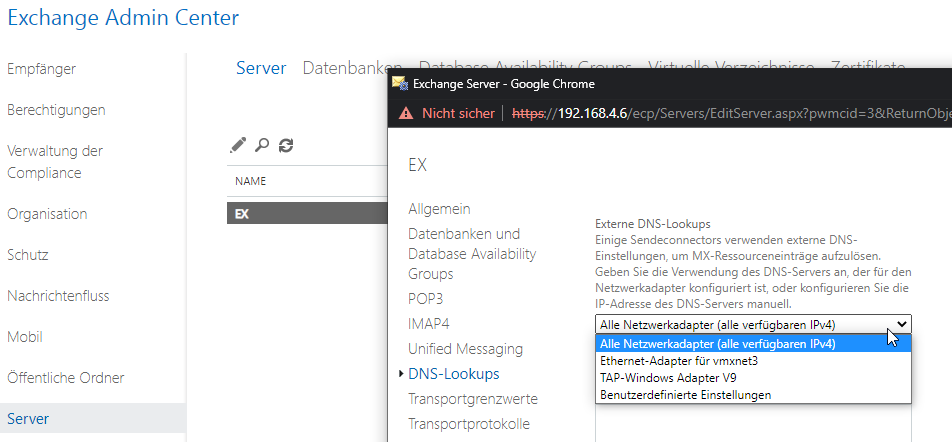
Task: Select DNS-Lookups in the dialog
Action: [x=454, y=374]
